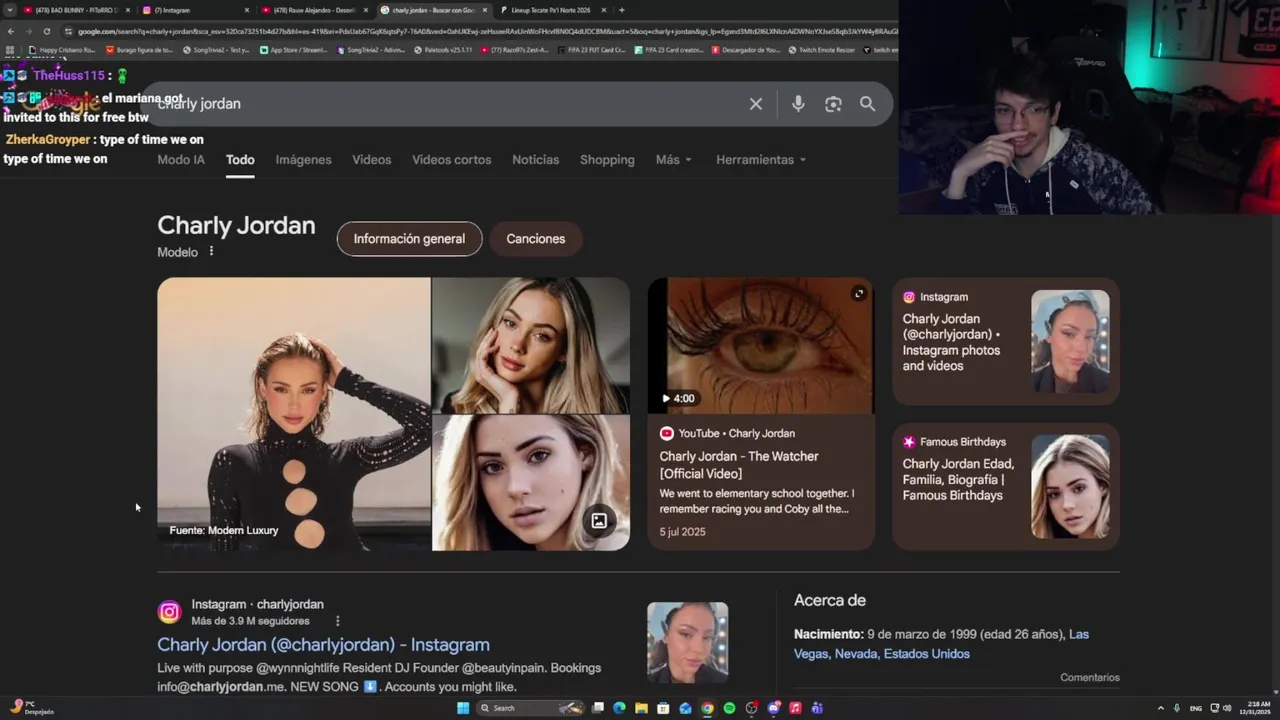The width and height of the screenshot is (1280, 720).
Task: Switch to the Instagram browser tab
Action: [x=195, y=10]
